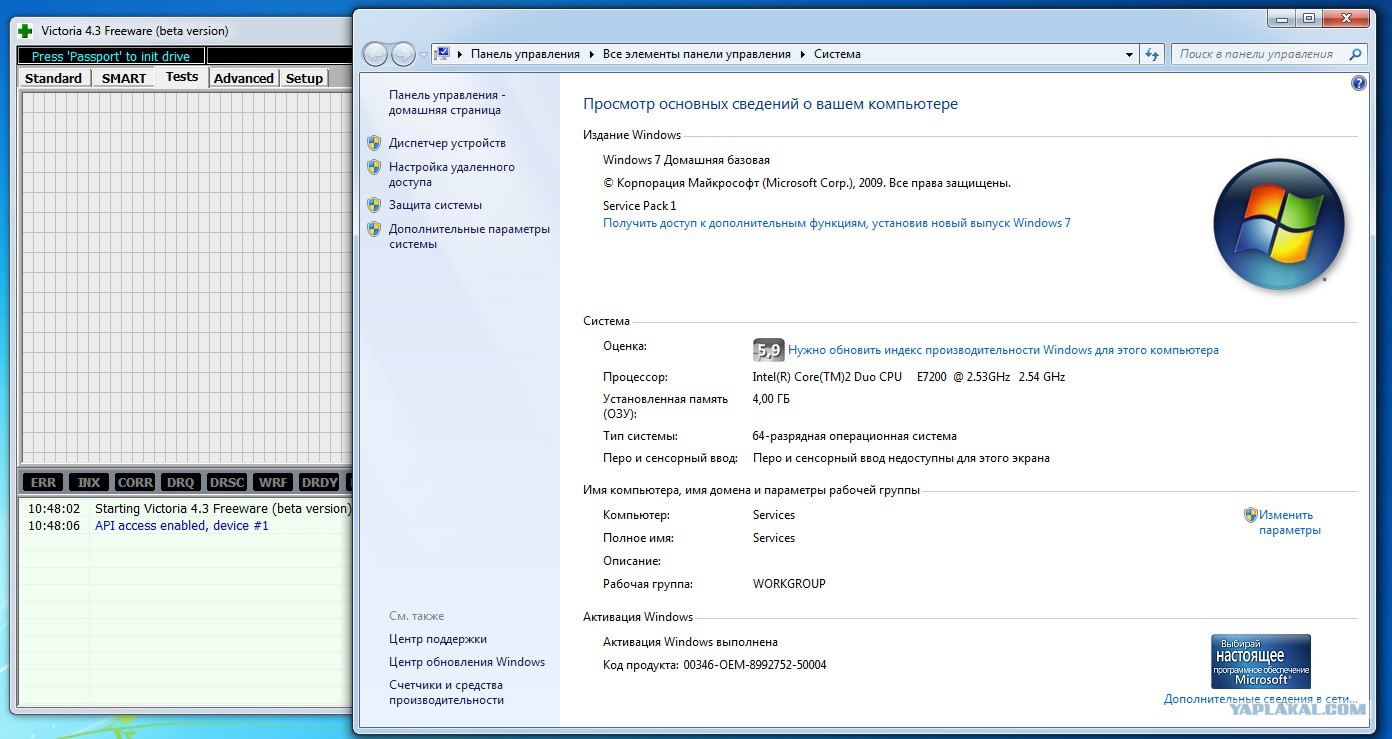Click the WRF status indicator in Victoria

[x=273, y=482]
